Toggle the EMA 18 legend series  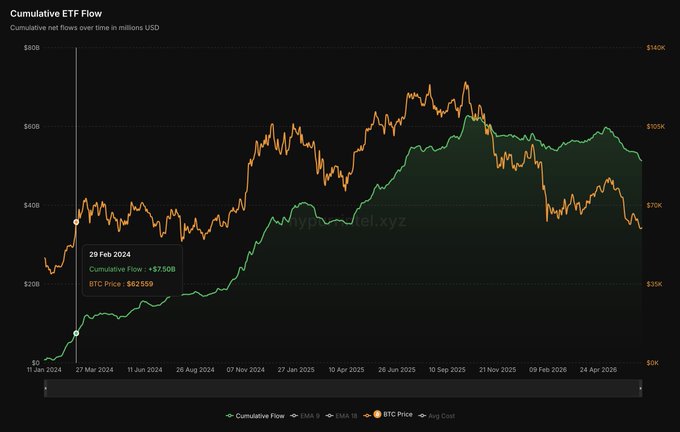[341, 416]
